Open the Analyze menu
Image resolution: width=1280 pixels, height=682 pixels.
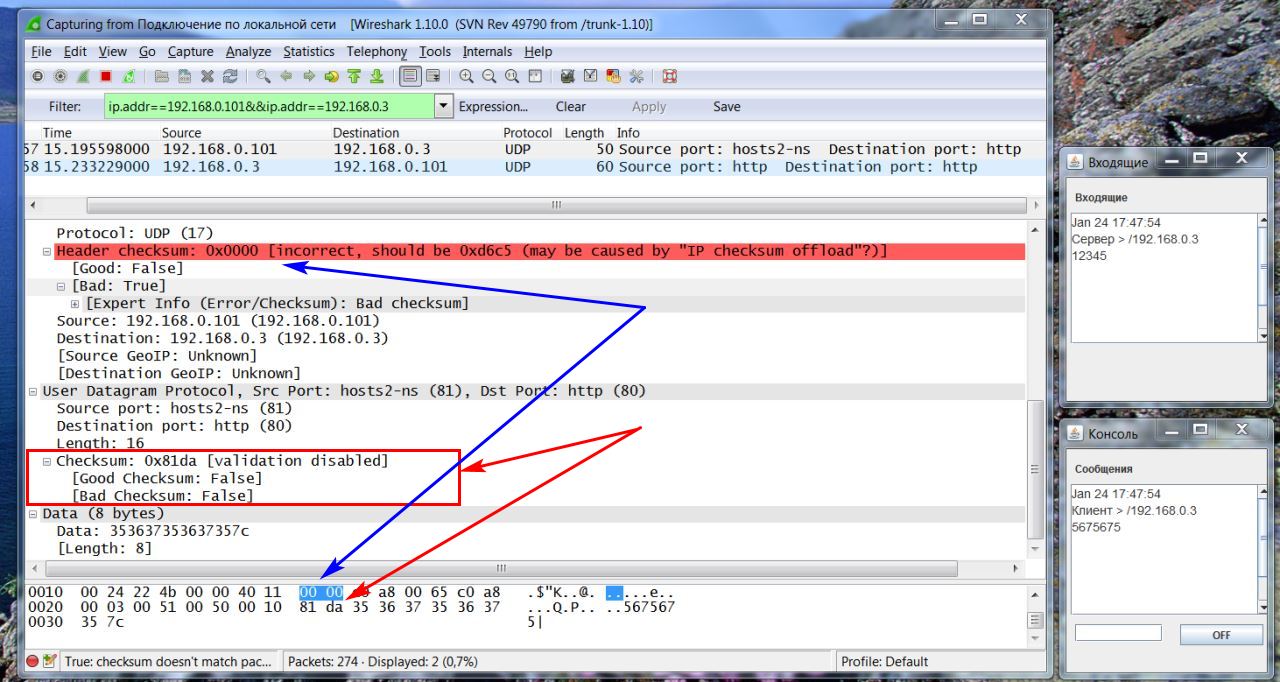(248, 51)
